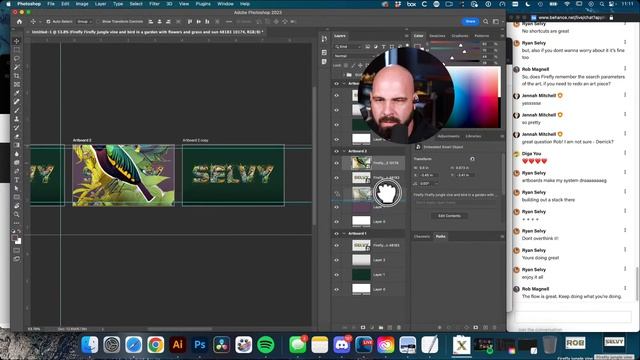This screenshot has height=360, width=640.
Task: Select the Horizontal Type tool
Action: pos(17,180)
